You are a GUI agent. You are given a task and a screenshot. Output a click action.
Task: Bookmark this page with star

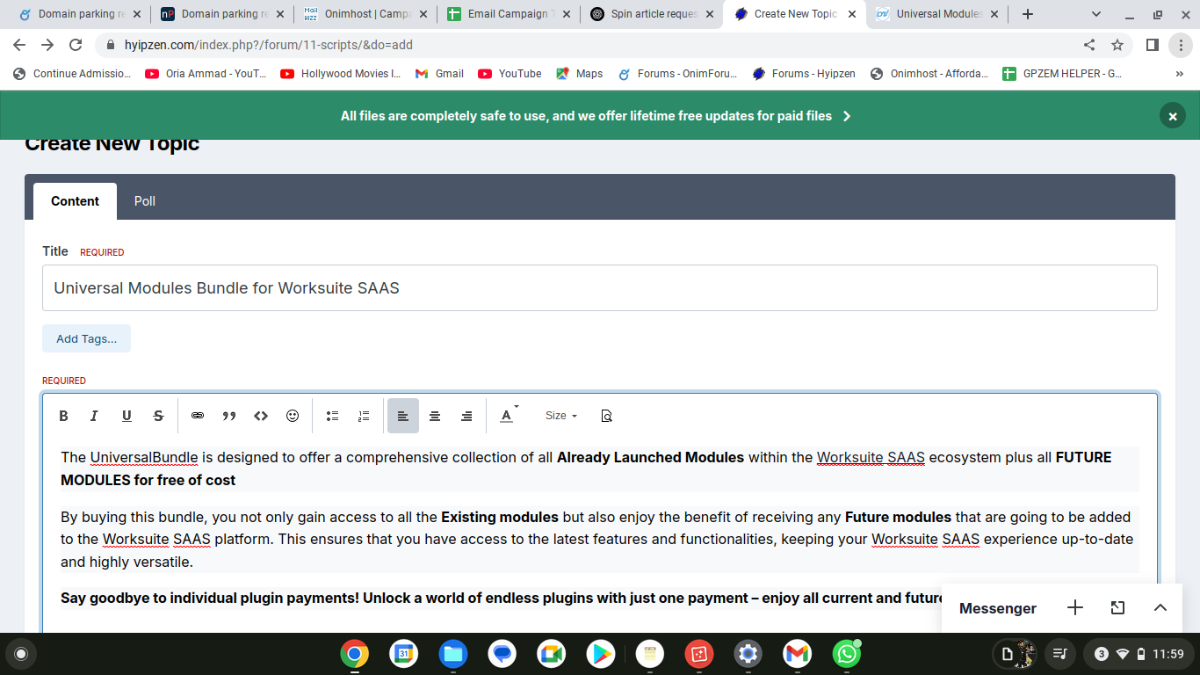(1117, 45)
